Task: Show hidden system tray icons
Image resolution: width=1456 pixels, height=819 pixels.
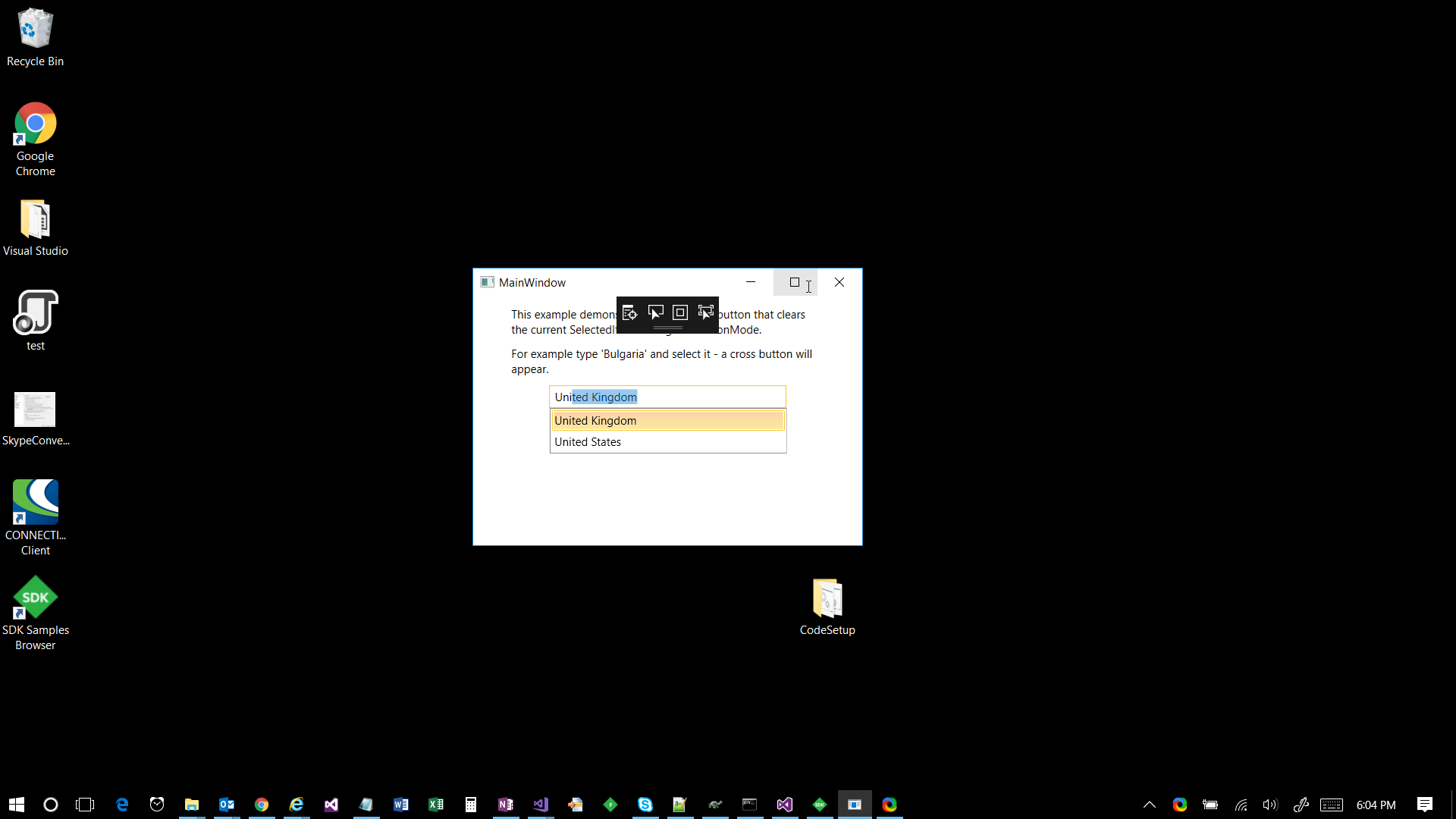Action: (x=1150, y=805)
